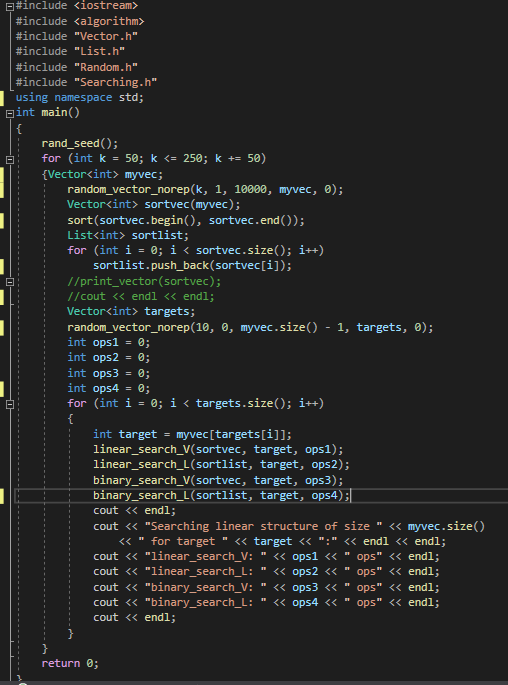Viewport: 508px width, 685px height.
Task: Click the List<int> sortlist declaration
Action: click(128, 235)
